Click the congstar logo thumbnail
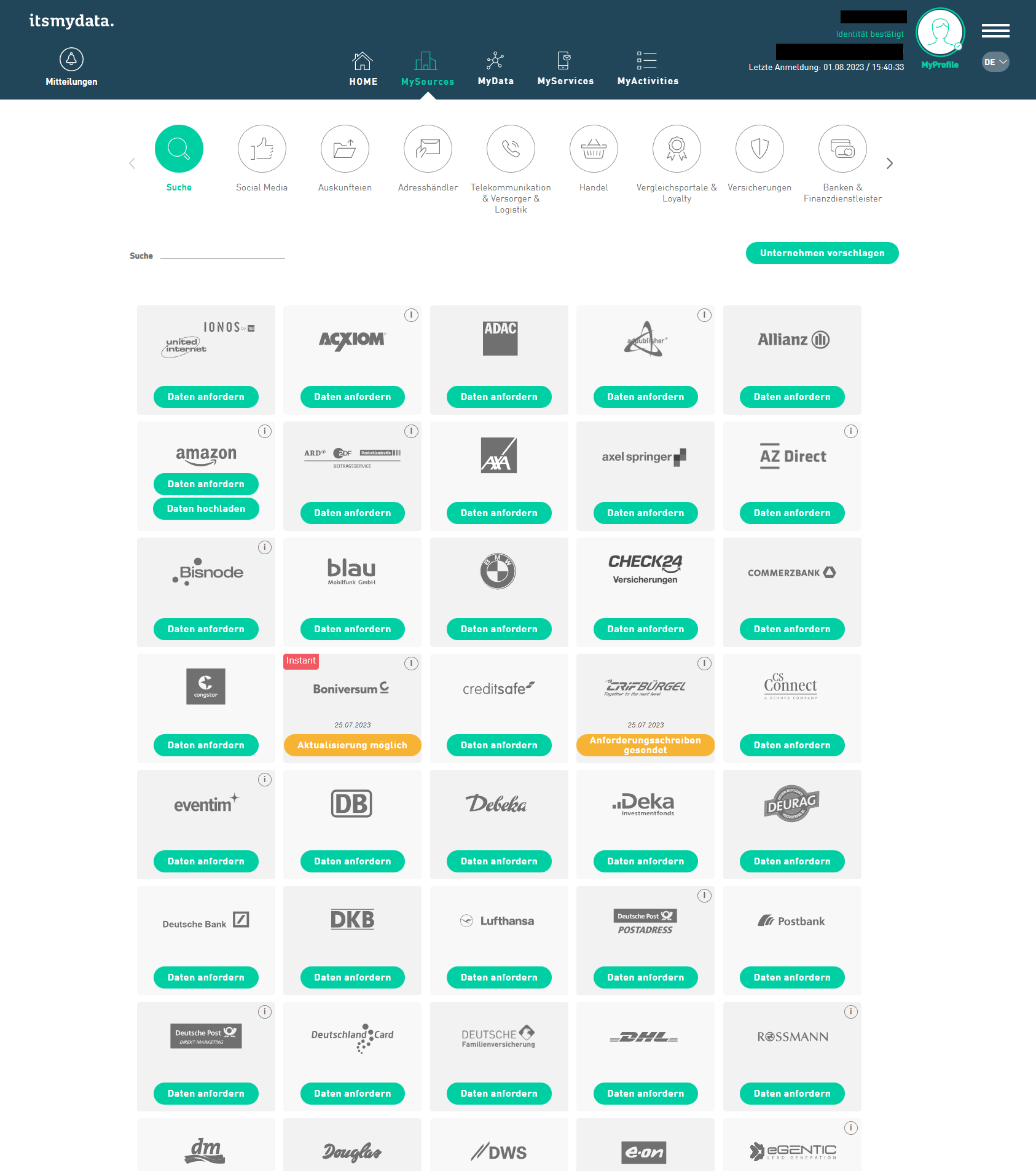The image size is (1036, 1171). coord(206,686)
